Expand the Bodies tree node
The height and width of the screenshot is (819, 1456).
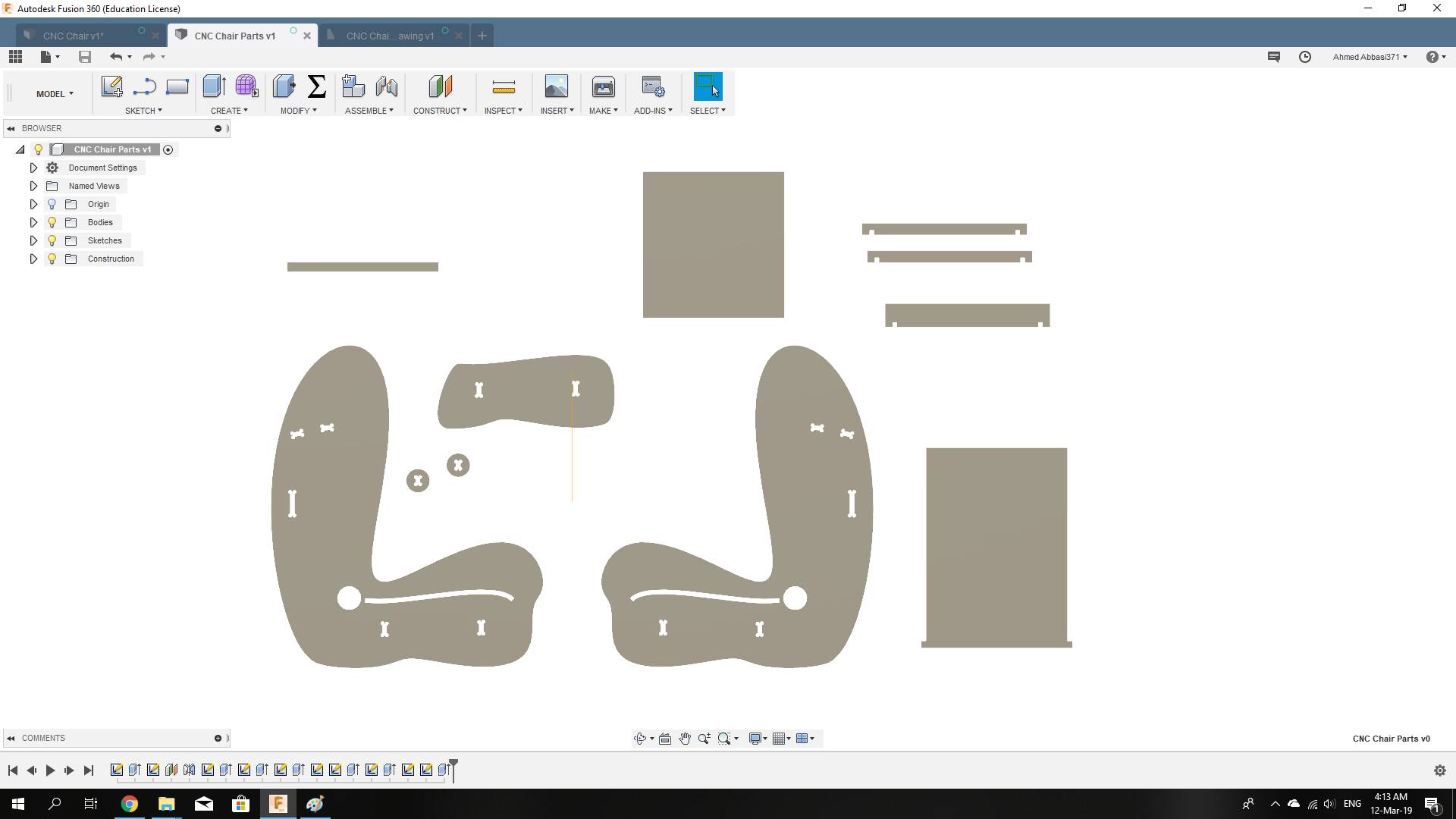(33, 222)
